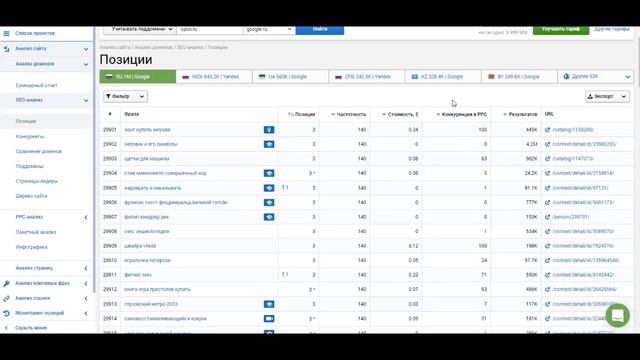The height and width of the screenshot is (360, 640).
Task: Open keyword phrase link in row 29912
Action: pos(157,289)
